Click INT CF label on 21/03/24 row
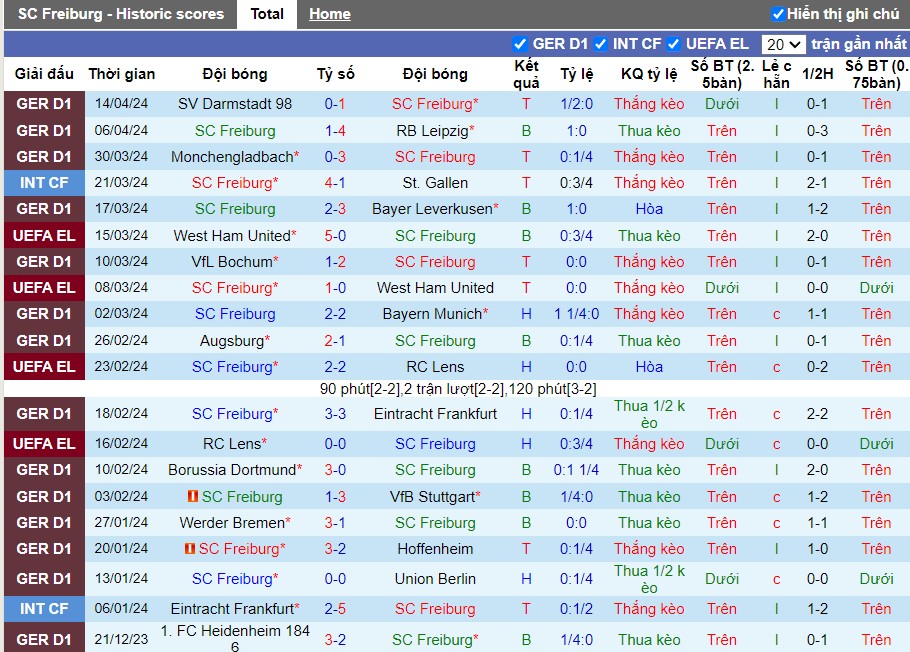This screenshot has width=910, height=652. click(44, 183)
